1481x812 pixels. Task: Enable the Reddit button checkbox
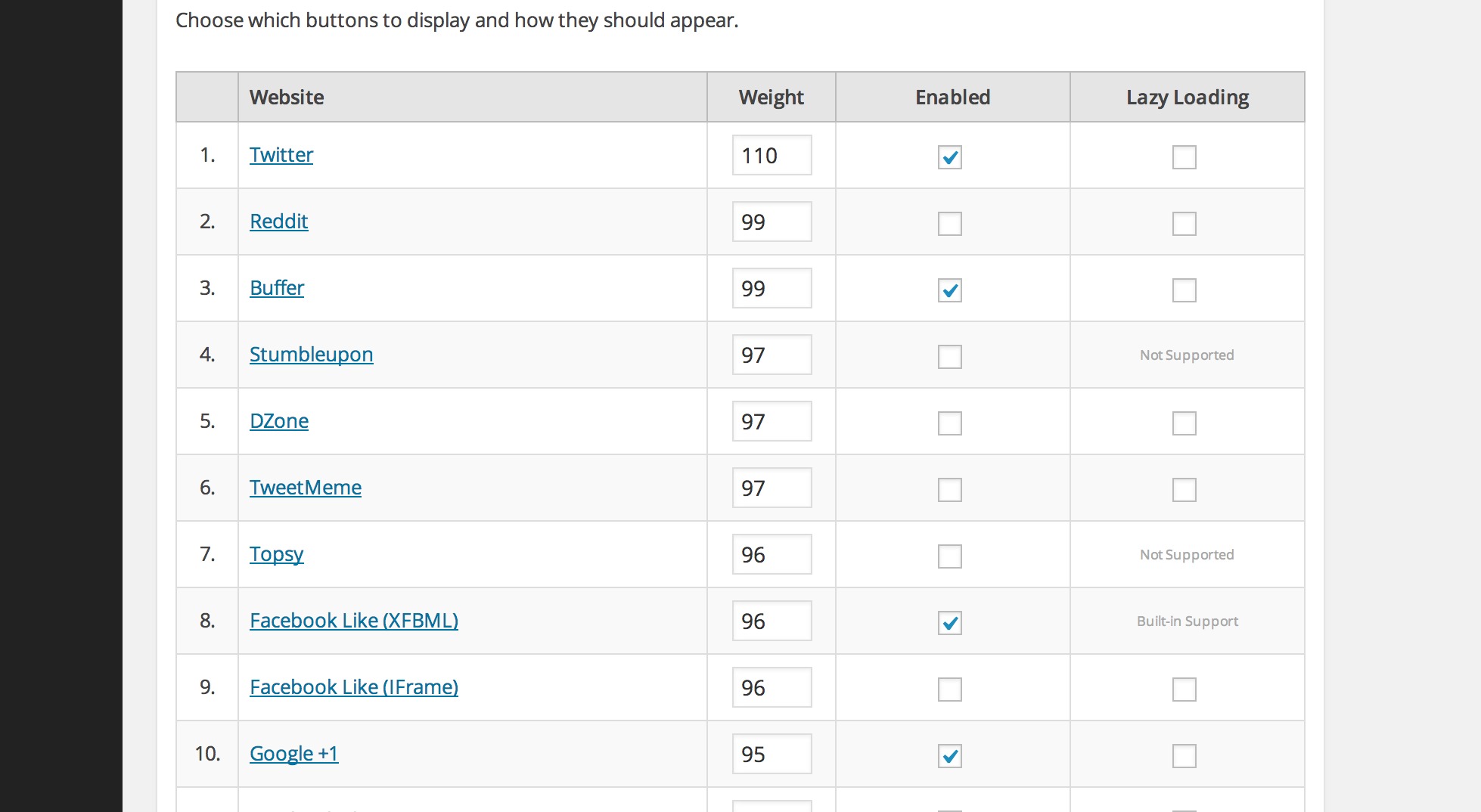point(949,224)
